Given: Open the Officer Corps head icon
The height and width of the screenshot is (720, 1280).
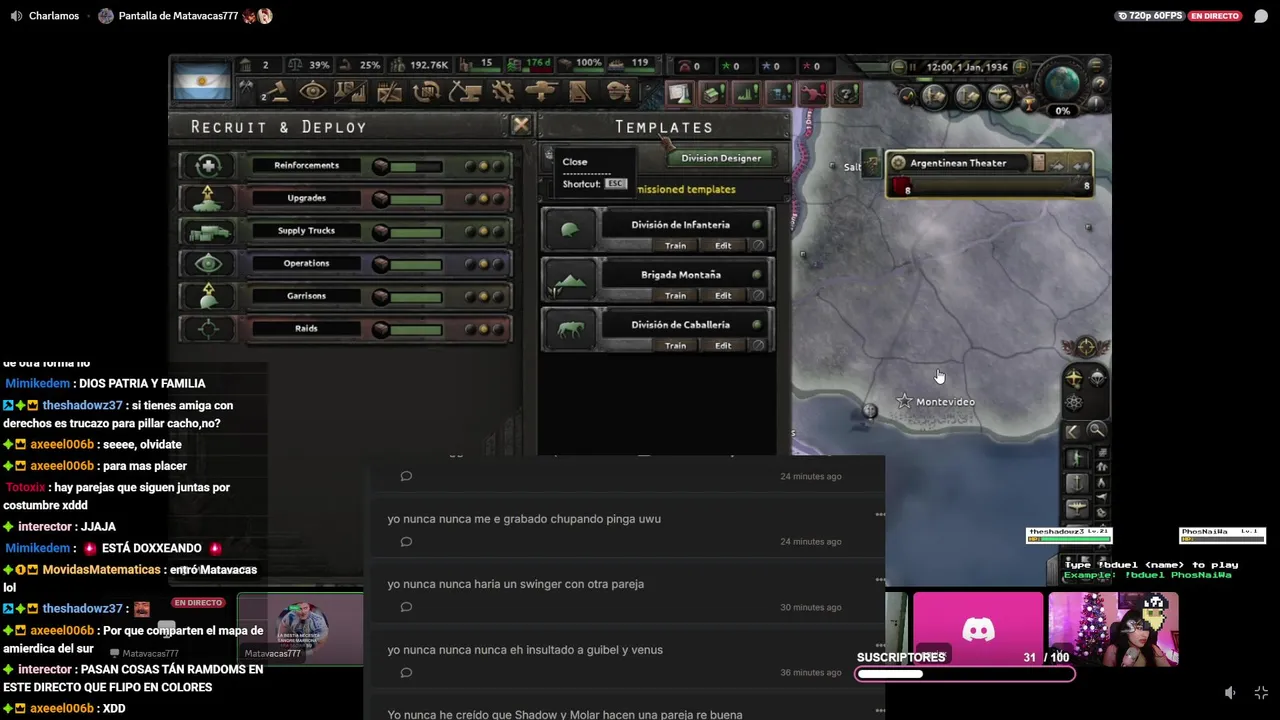Looking at the screenshot, I should pos(618,92).
